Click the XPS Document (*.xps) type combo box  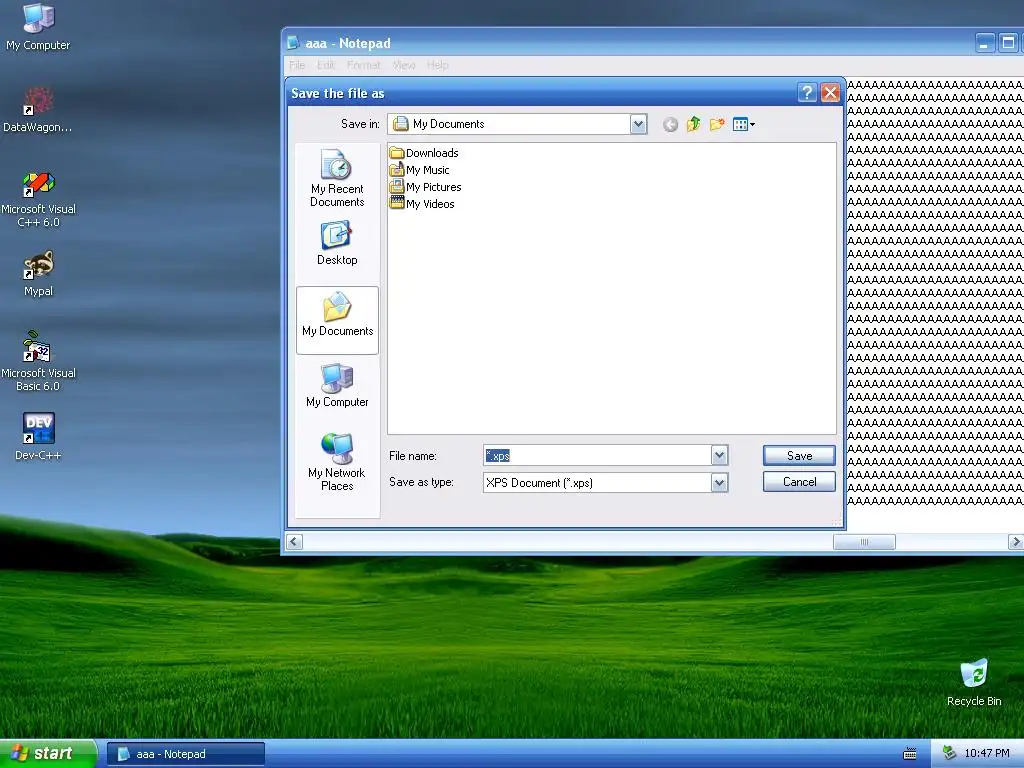click(x=605, y=483)
